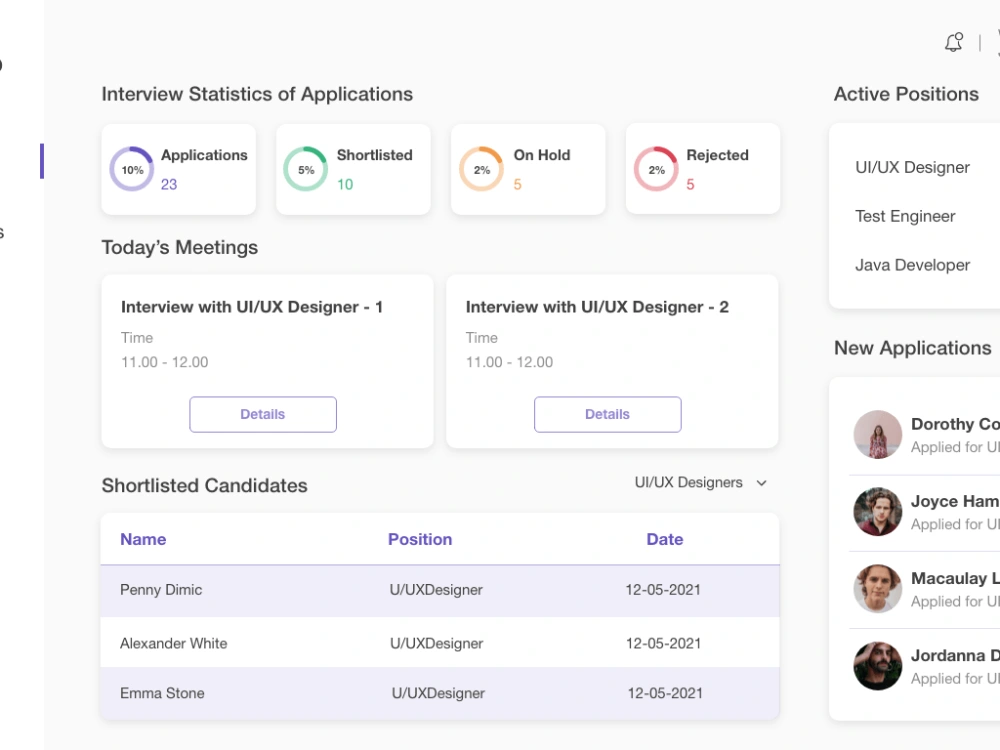Open the notifications bell icon
1000x750 pixels.
[953, 42]
